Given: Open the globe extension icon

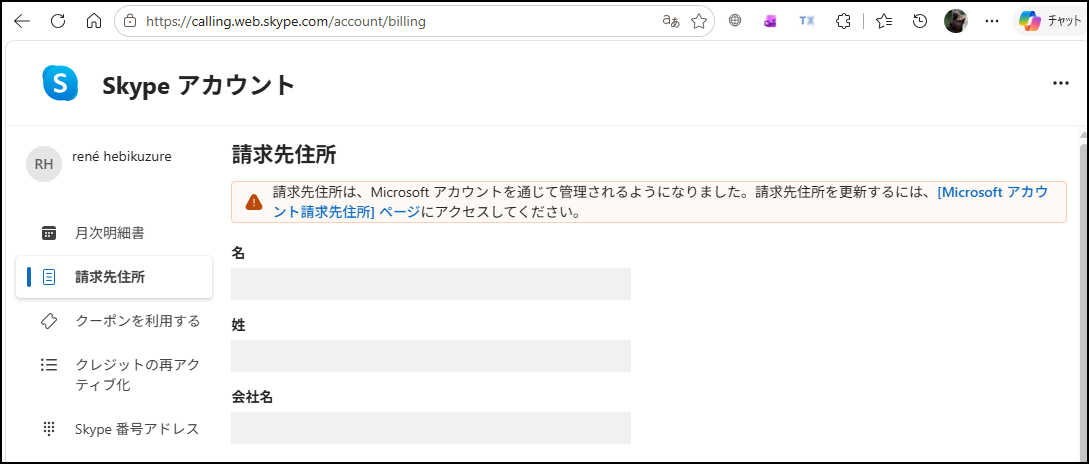Looking at the screenshot, I should coord(735,22).
